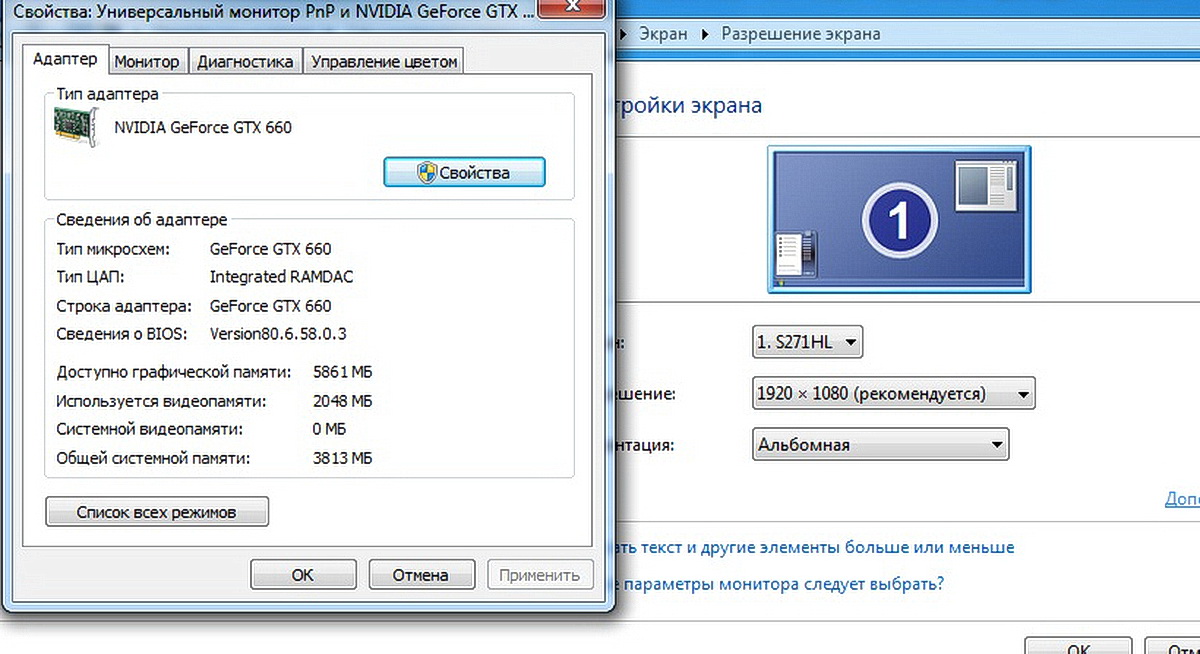Click the breadcrumb arrow before Разрешение экрана

703,34
